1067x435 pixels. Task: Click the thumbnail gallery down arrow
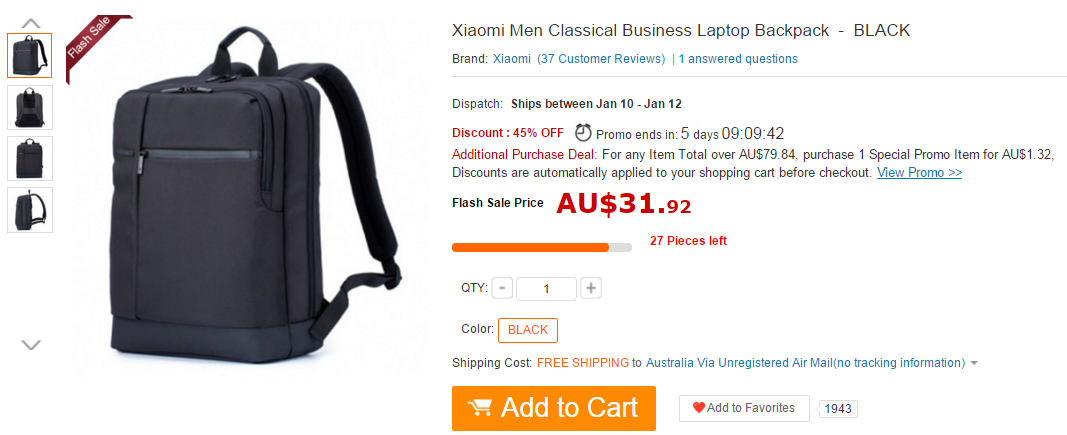pos(31,344)
